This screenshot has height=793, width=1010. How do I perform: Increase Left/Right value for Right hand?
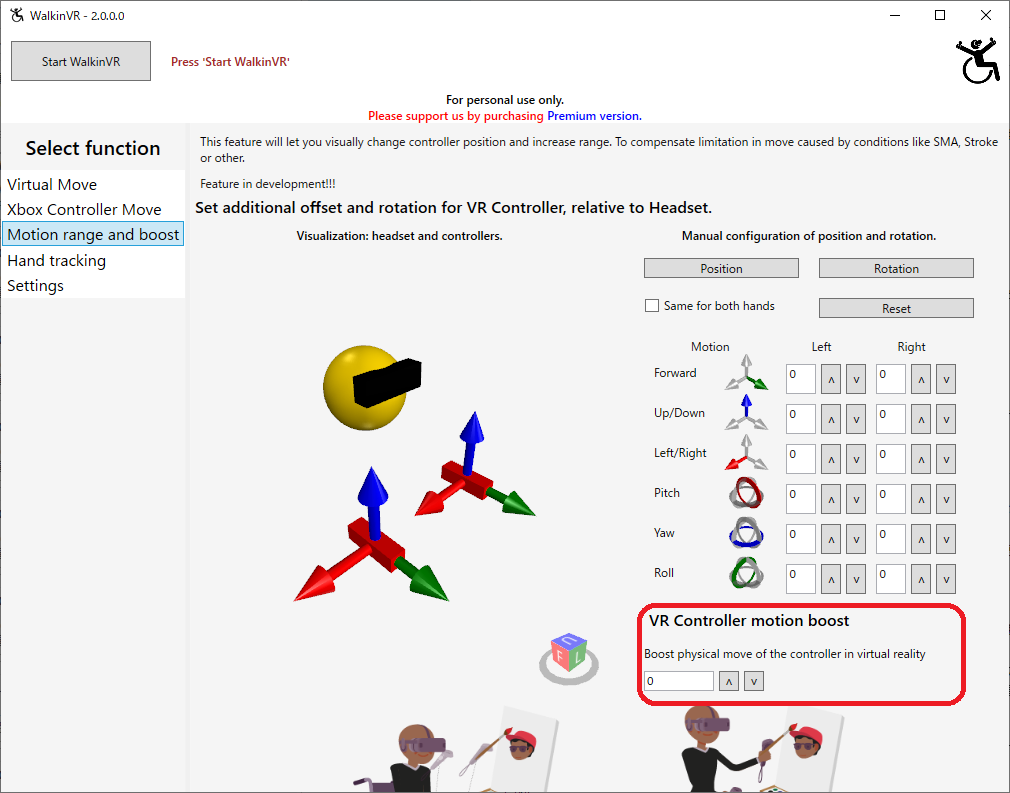[x=921, y=459]
